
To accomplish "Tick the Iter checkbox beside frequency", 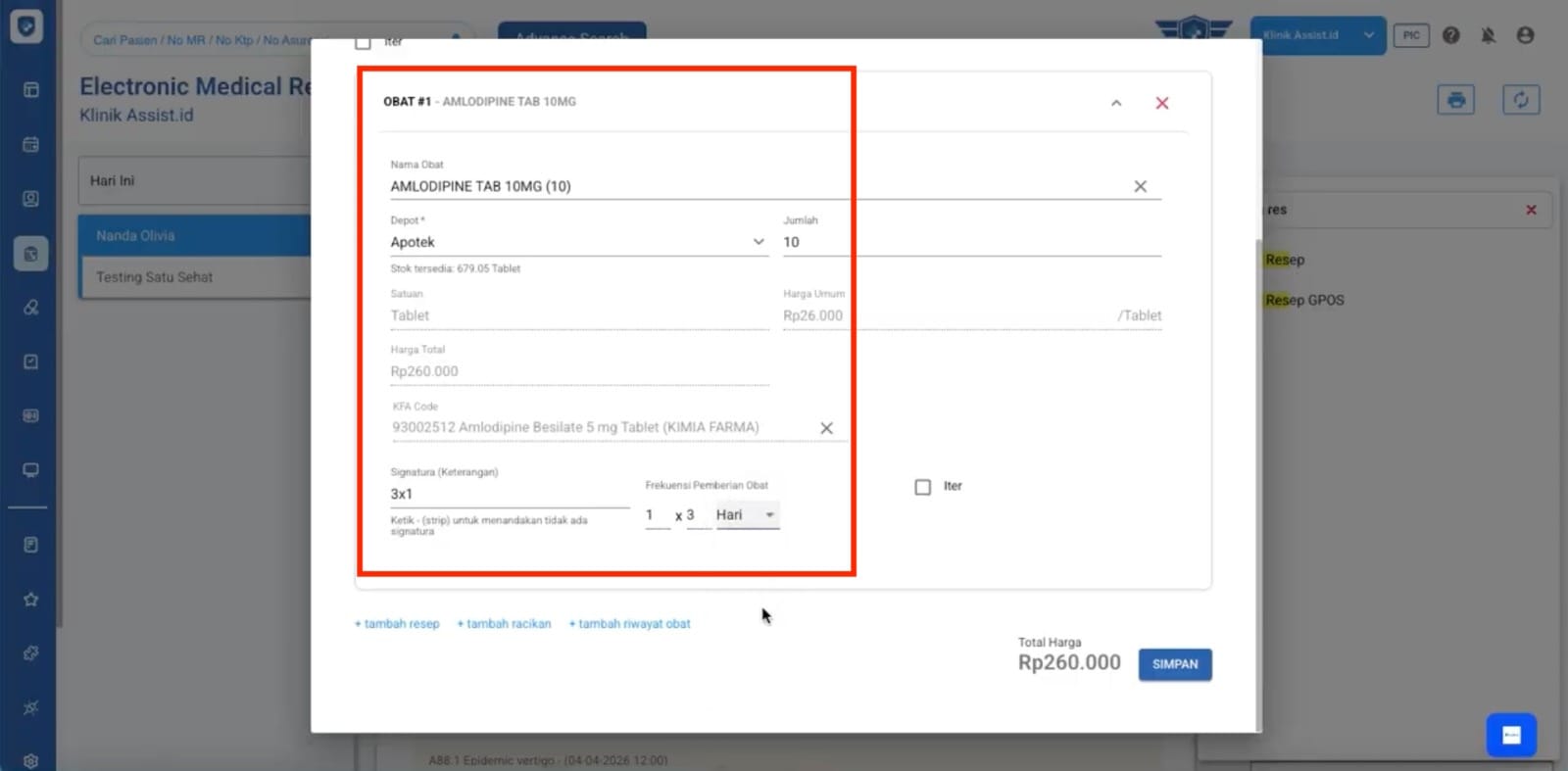I will coord(922,487).
